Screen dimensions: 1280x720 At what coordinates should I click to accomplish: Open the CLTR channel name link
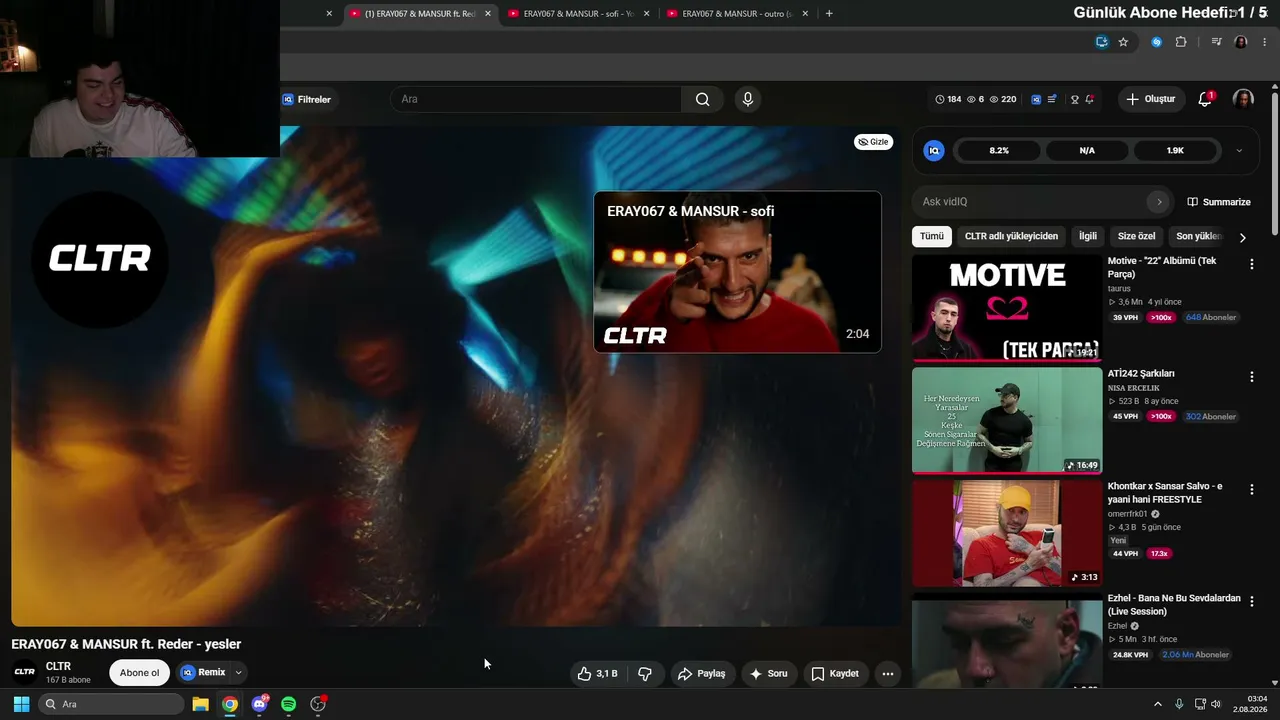[58, 666]
